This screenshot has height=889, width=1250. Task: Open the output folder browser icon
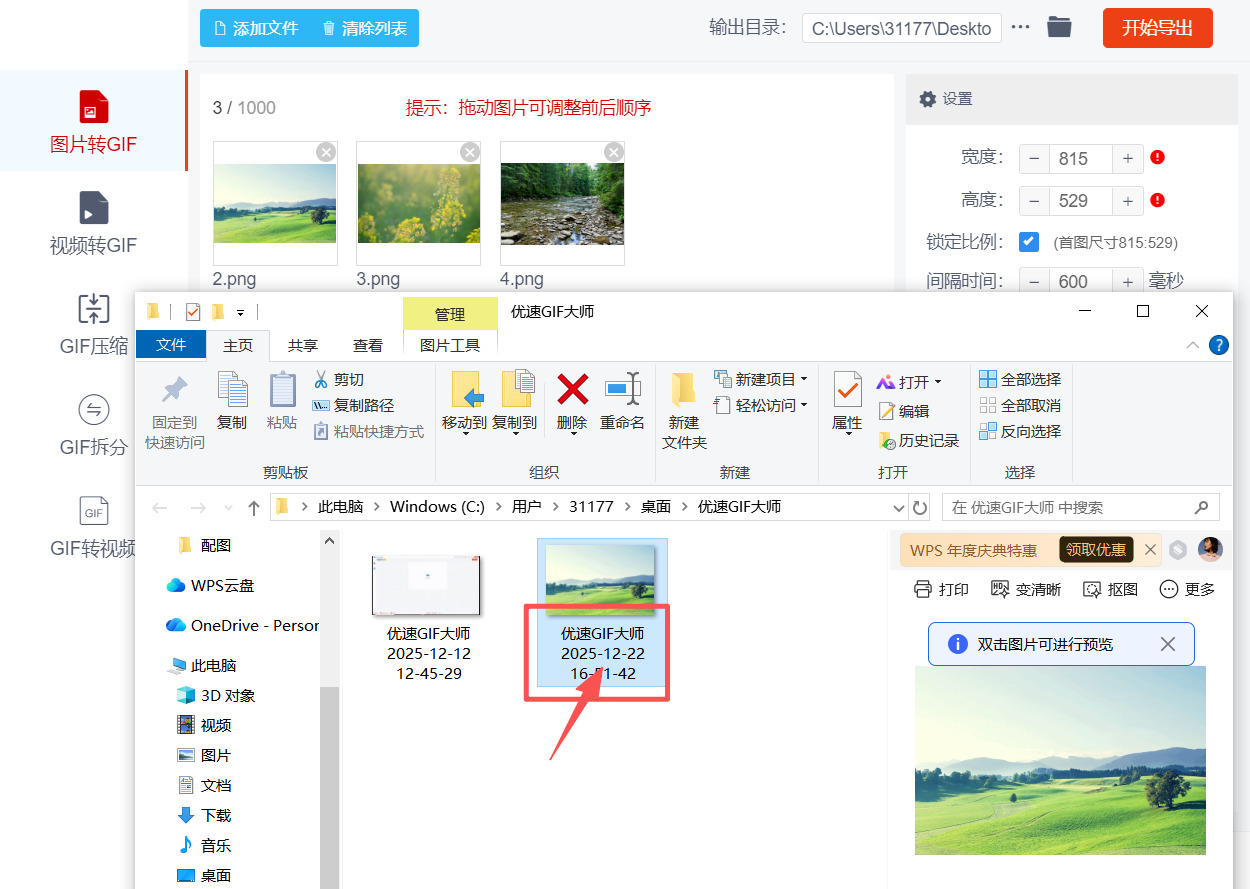point(1059,27)
